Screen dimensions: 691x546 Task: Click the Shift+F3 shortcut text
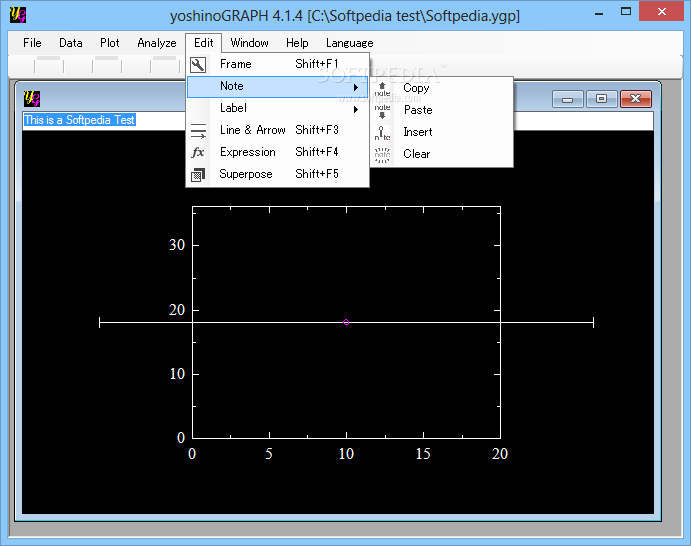(317, 130)
